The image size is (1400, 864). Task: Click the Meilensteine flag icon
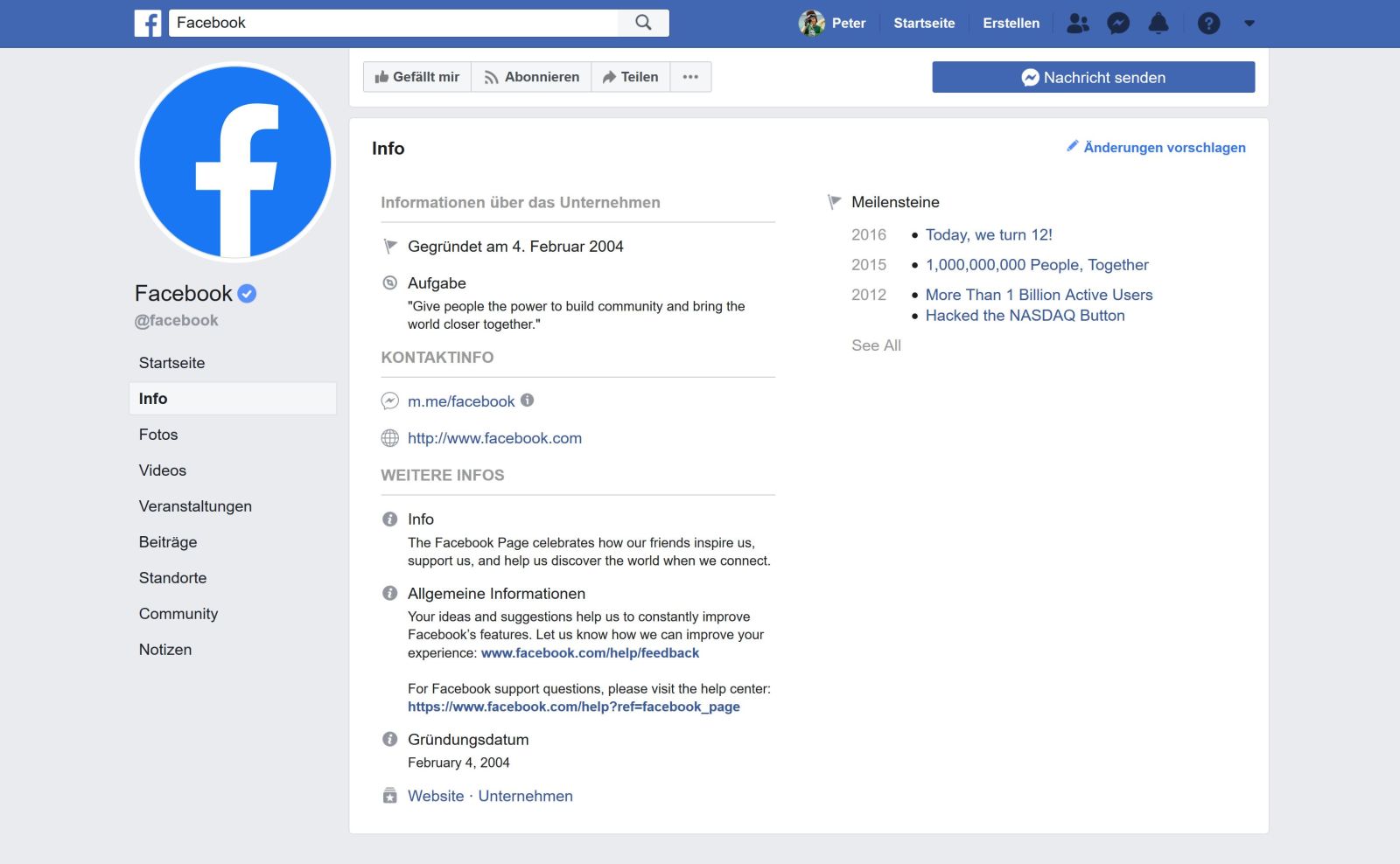pos(834,202)
